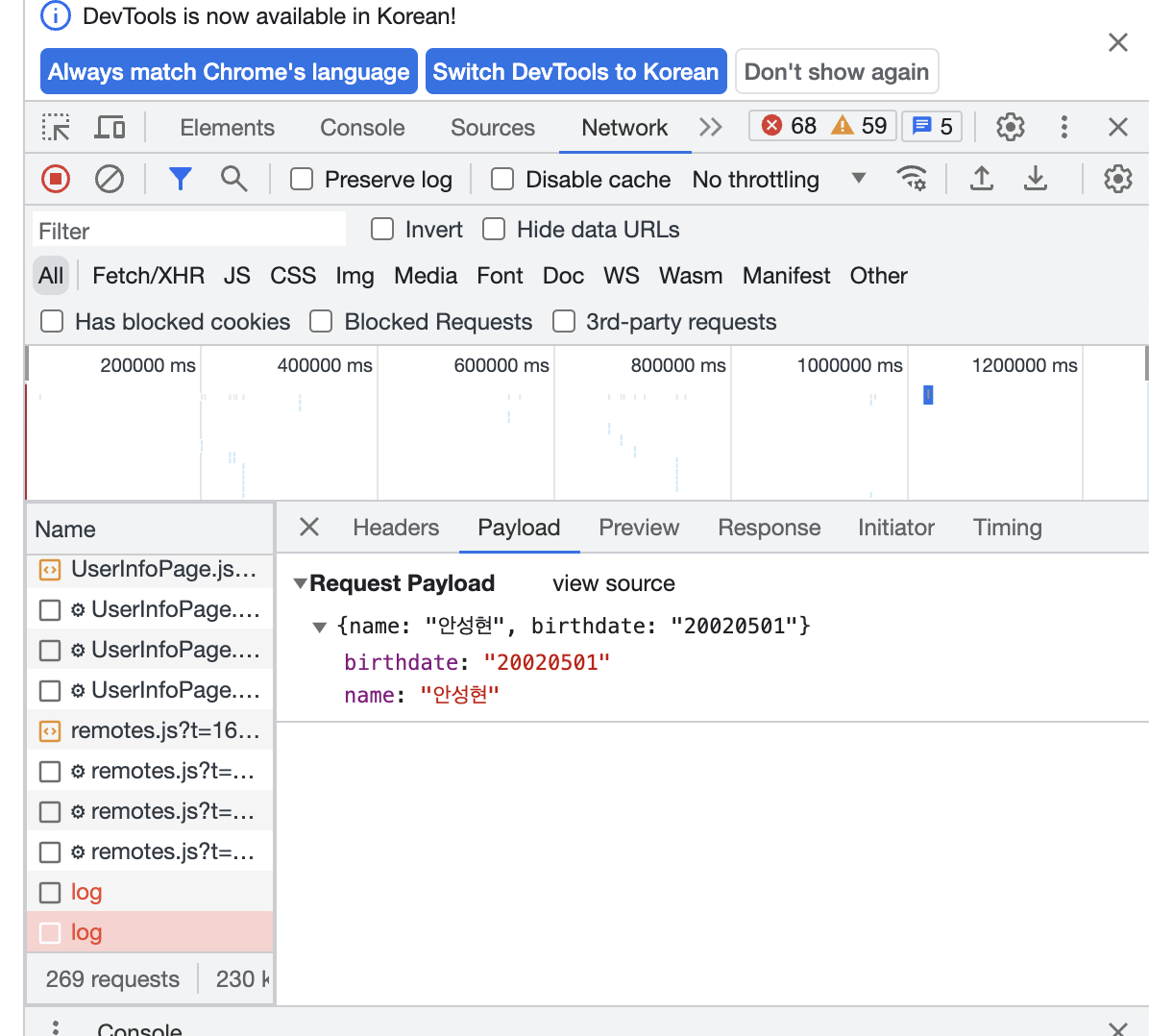Click Don't show again
Viewport: 1149px width, 1036px height.
(x=836, y=71)
